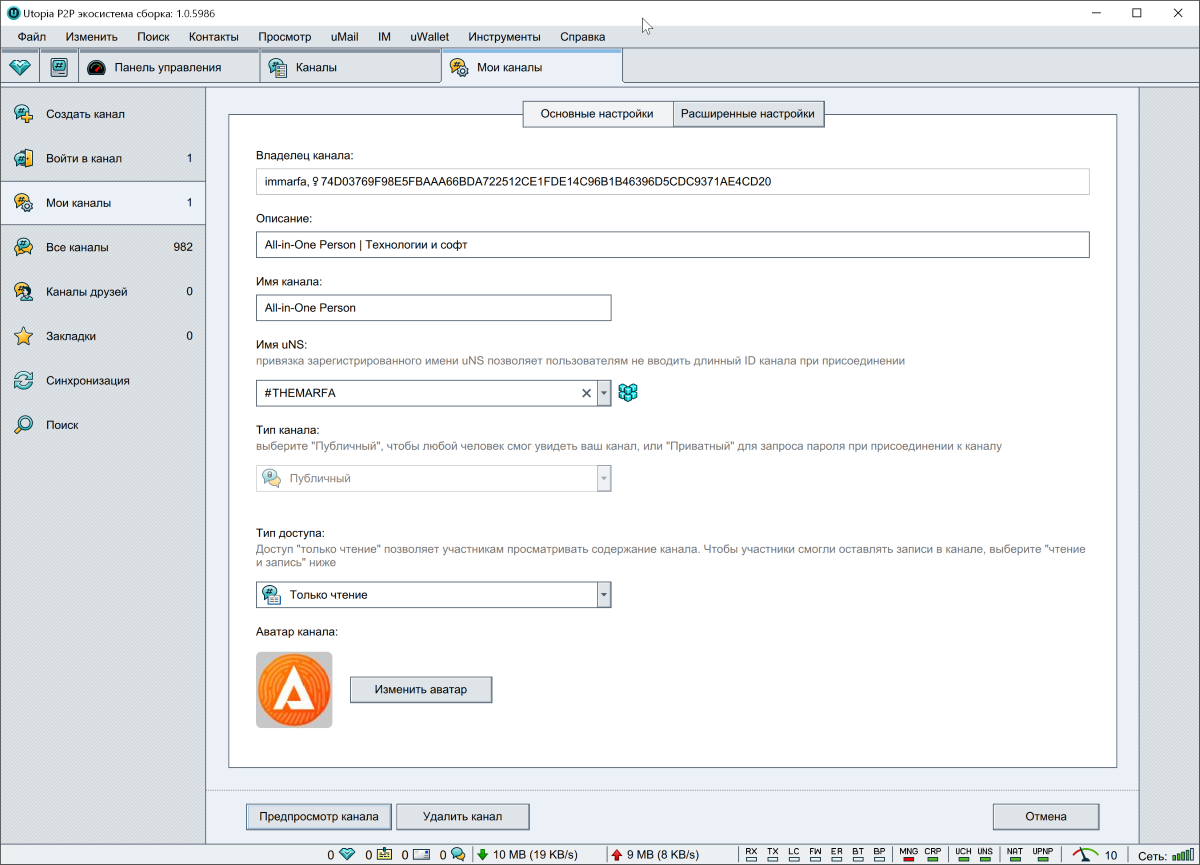Viewport: 1200px width, 865px height.
Task: Click the Синхронизация refresh icon
Action: (x=23, y=381)
